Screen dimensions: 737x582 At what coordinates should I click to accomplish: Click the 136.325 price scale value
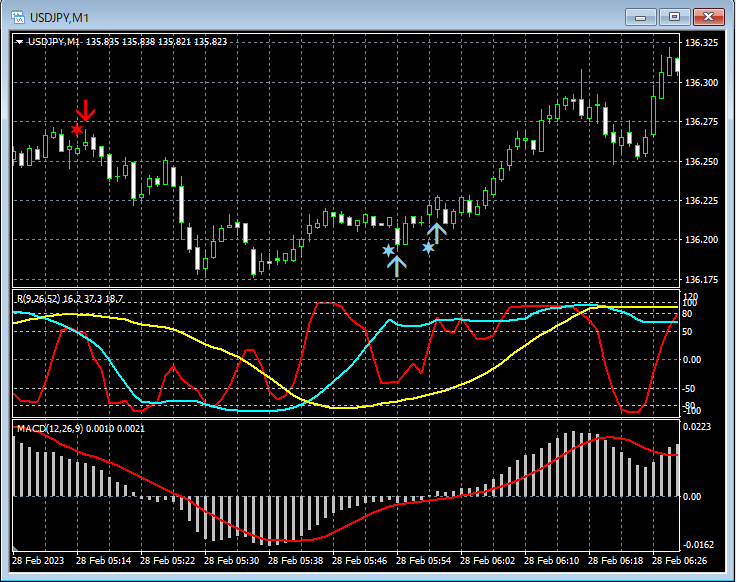tap(702, 43)
